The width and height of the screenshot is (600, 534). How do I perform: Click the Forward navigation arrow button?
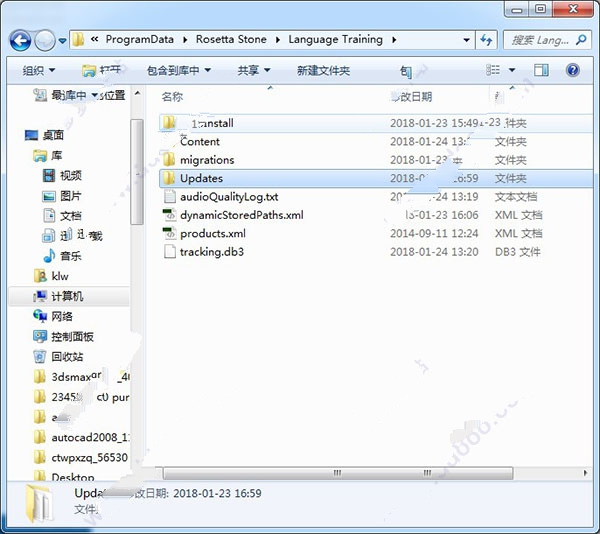coord(45,40)
